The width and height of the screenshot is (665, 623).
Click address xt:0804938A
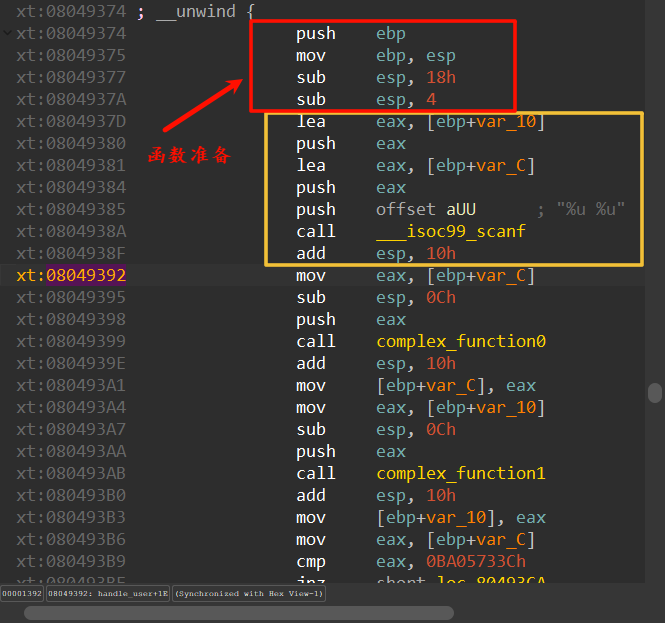pos(71,232)
